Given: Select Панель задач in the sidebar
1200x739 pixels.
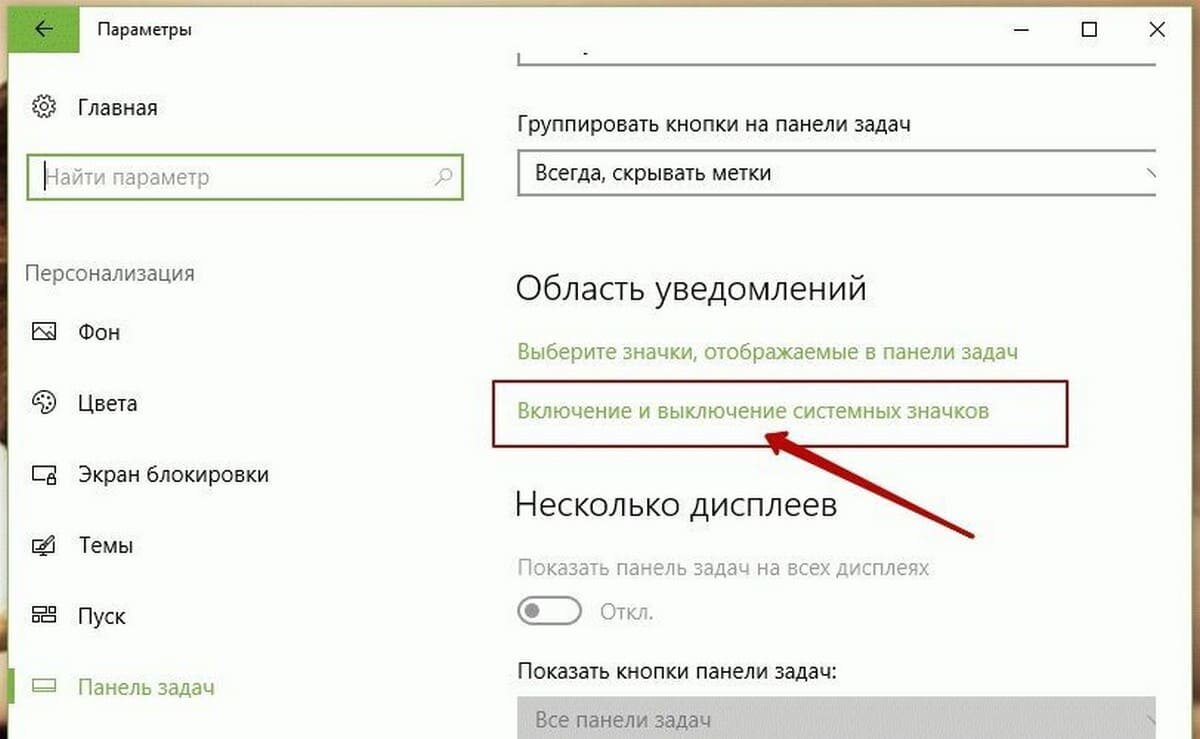Looking at the screenshot, I should point(143,687).
